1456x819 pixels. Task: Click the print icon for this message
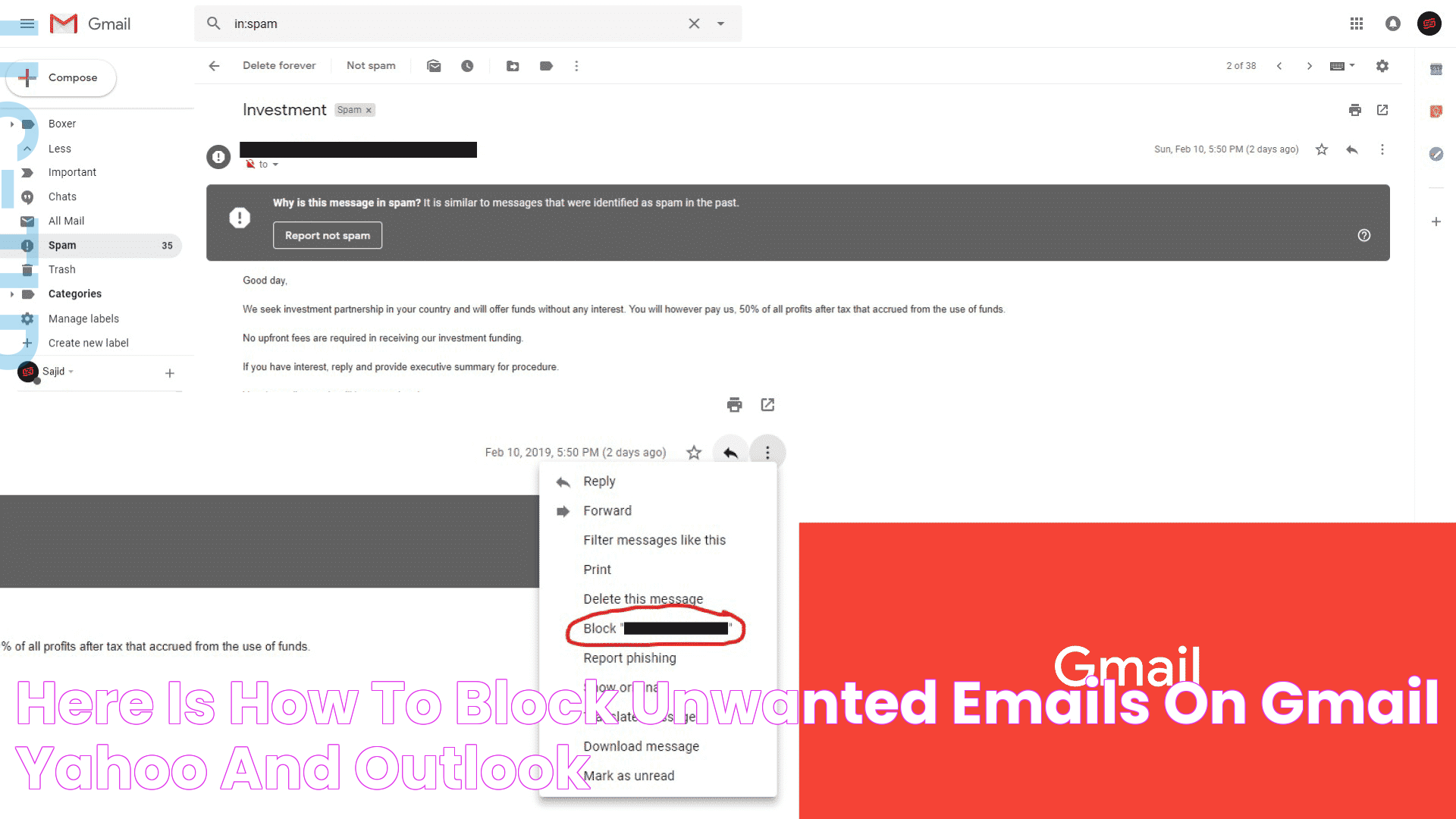click(x=734, y=403)
